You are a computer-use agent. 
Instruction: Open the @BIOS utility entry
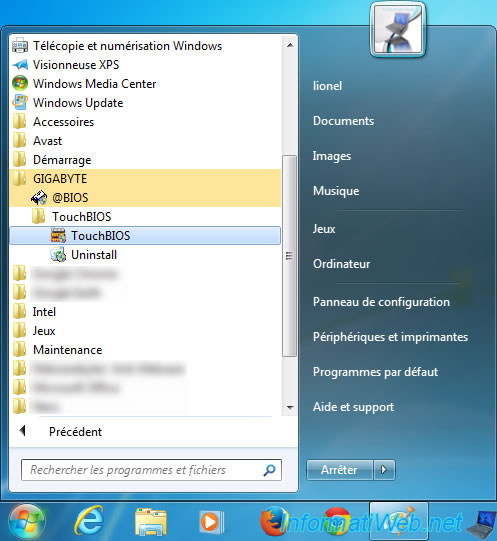(x=145, y=198)
